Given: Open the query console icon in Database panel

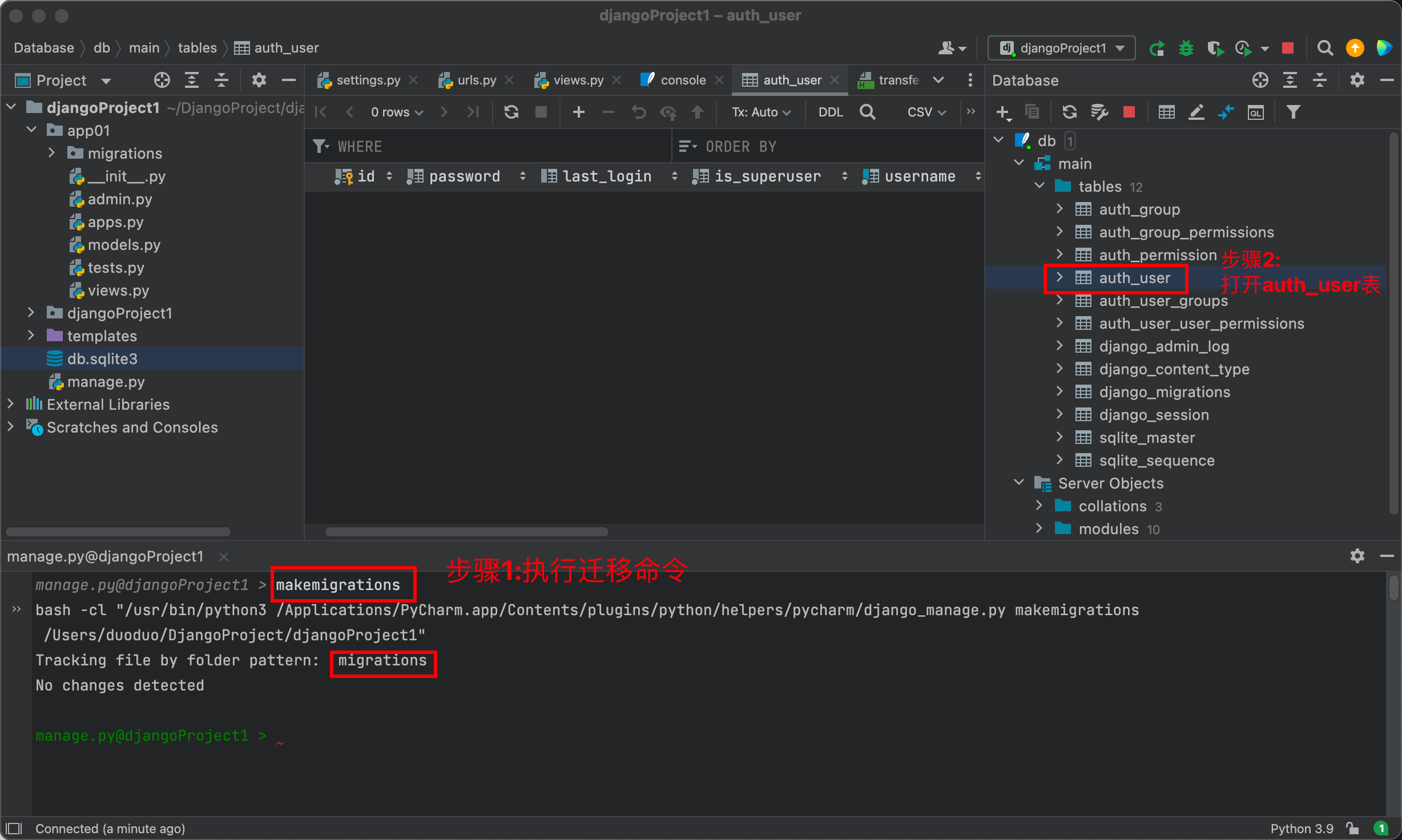Looking at the screenshot, I should [x=1255, y=112].
